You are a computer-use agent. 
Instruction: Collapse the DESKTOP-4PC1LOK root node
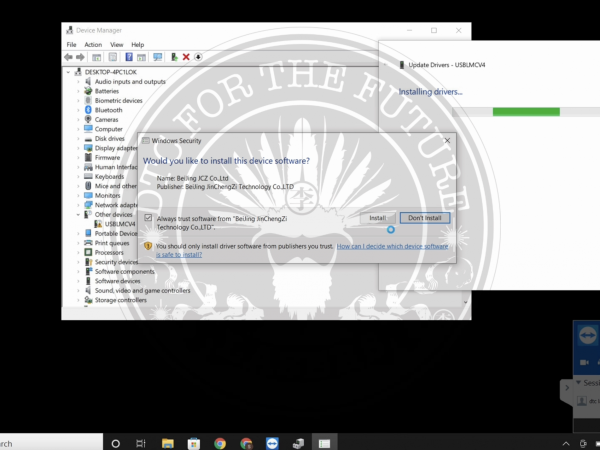68,72
